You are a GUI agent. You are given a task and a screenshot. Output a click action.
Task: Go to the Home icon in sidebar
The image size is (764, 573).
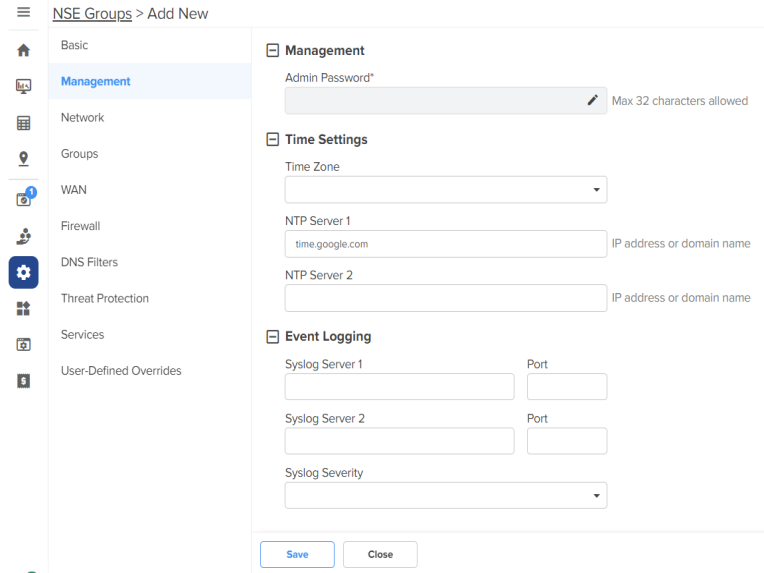click(x=23, y=50)
